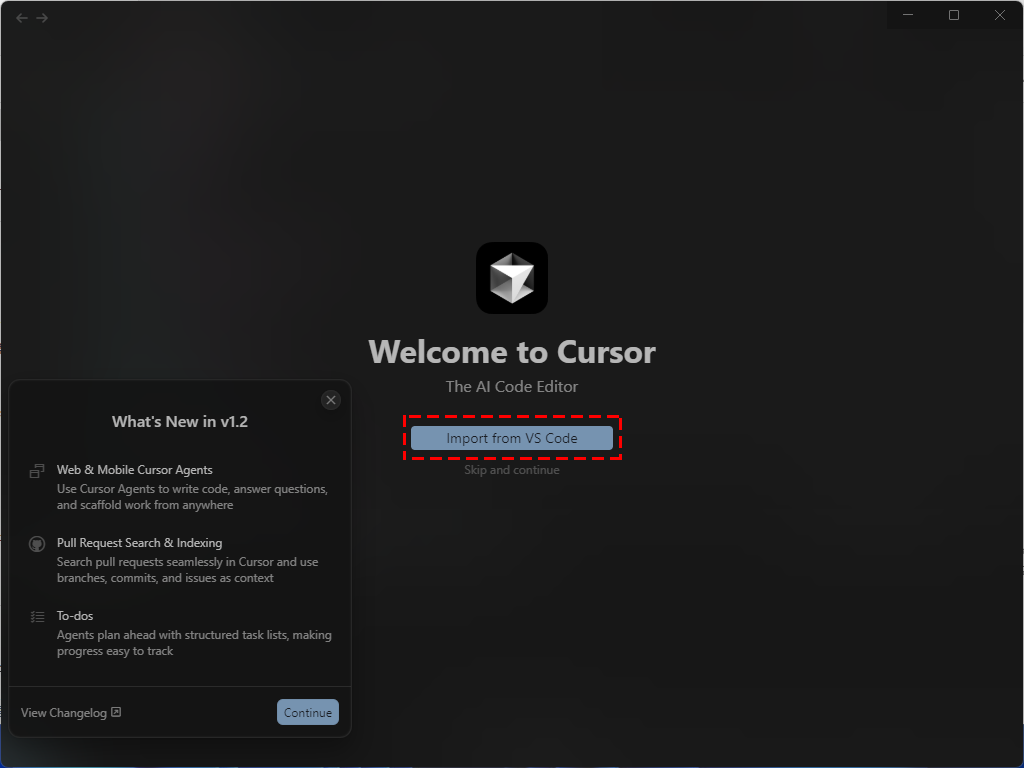This screenshot has height=768, width=1024.
Task: Maximize the Cursor window
Action: [953, 15]
